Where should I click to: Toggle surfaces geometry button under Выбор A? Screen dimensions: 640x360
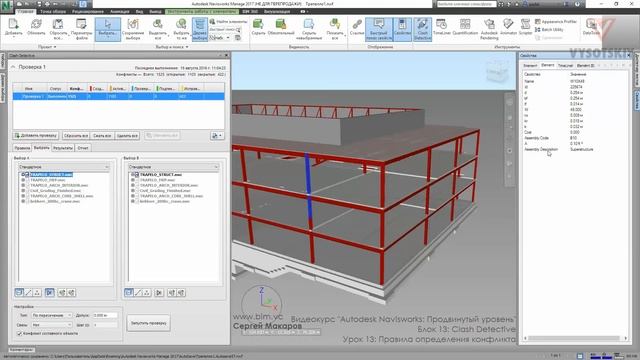coord(19,293)
